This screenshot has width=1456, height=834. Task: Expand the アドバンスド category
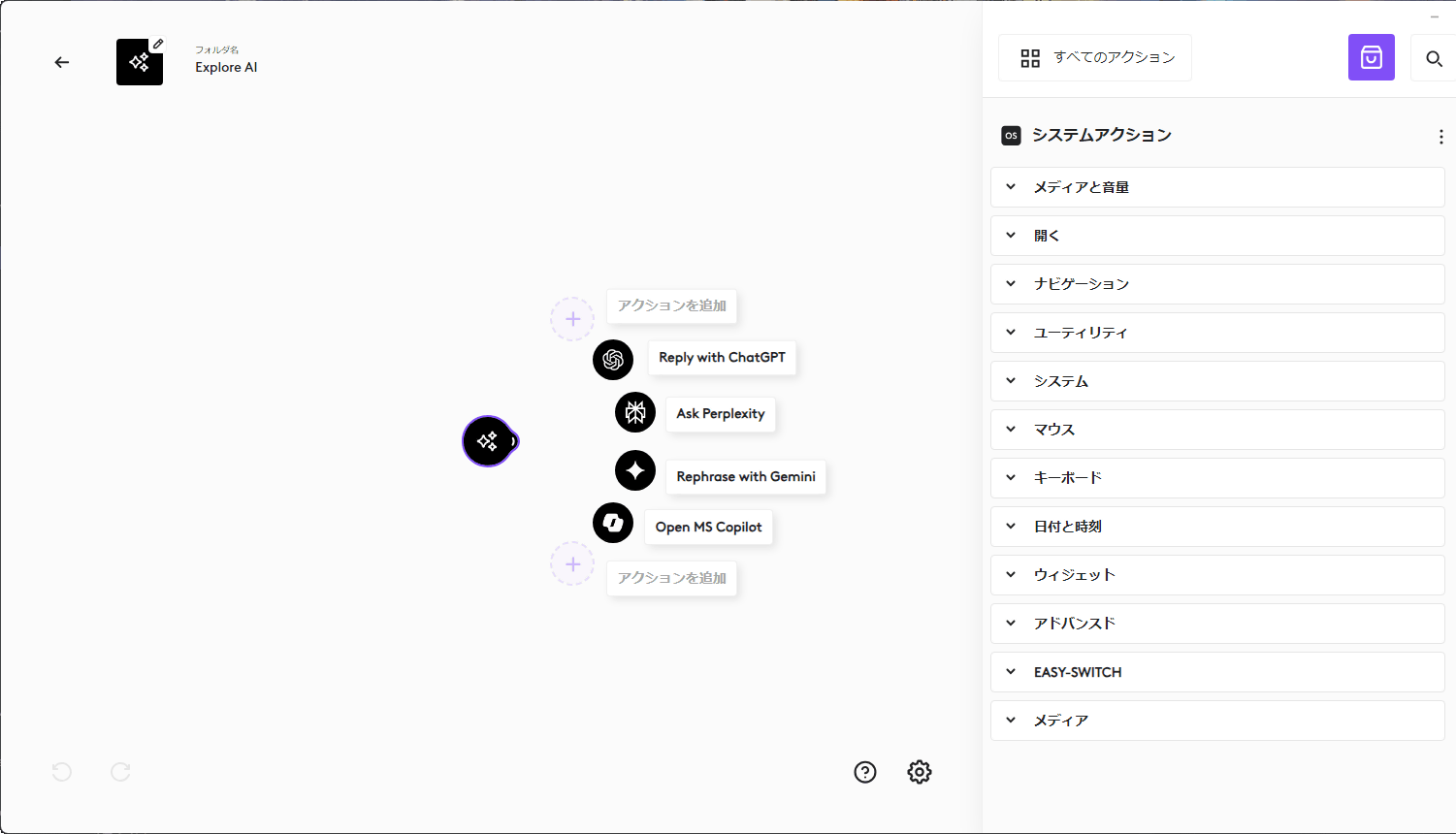pyautogui.click(x=1217, y=624)
